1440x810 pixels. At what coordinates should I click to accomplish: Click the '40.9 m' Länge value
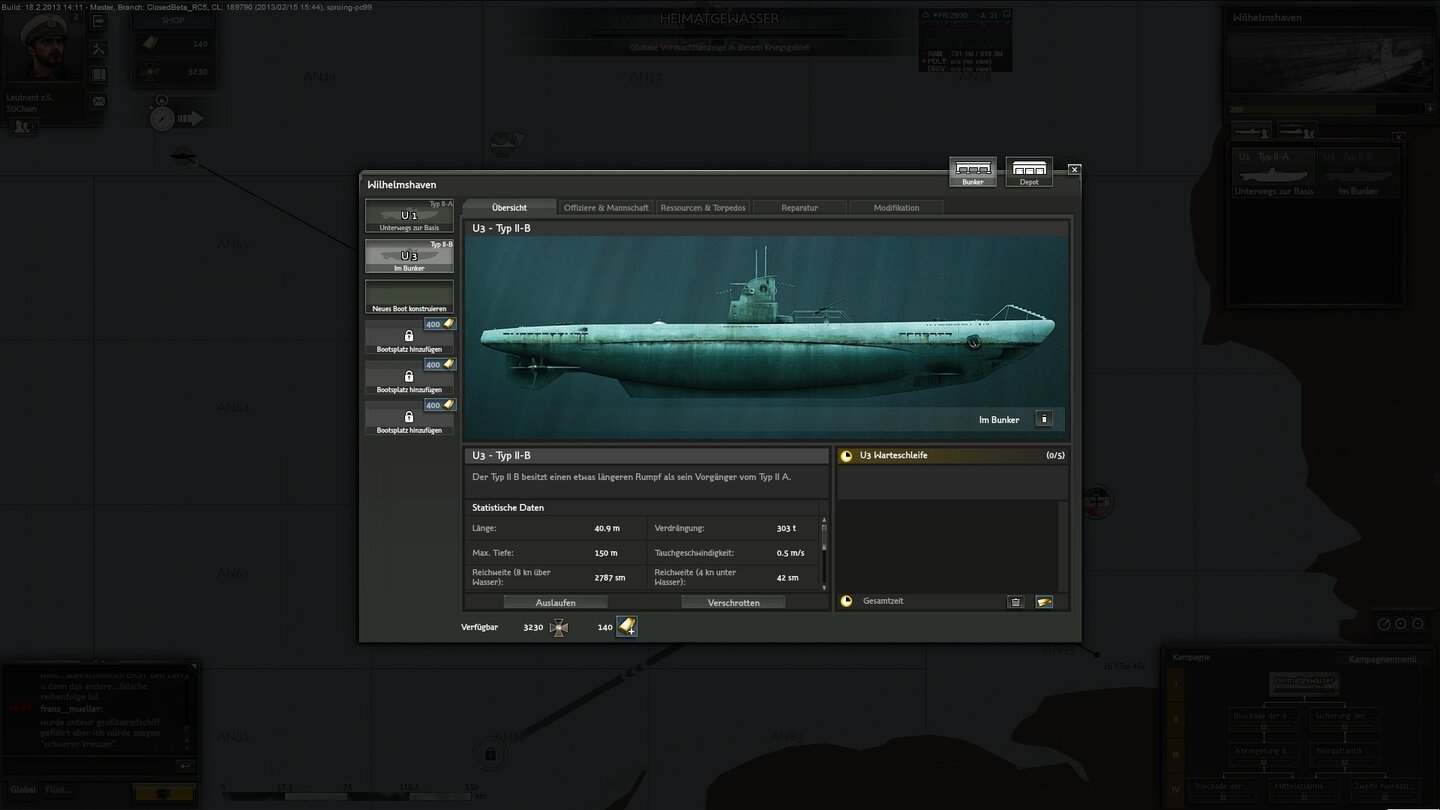607,528
